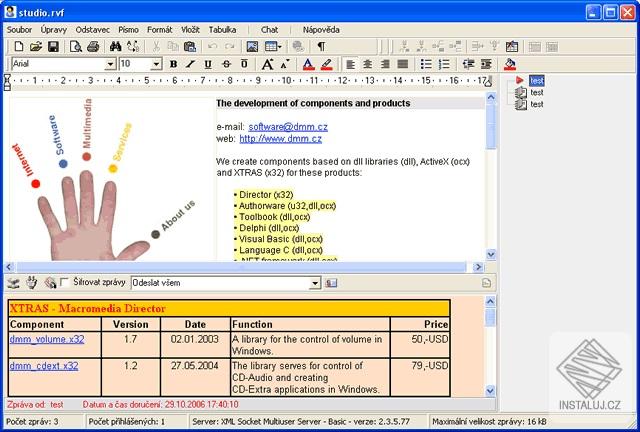Click the connect icon in chat toolbar
This screenshot has width=640, height=432.
click(14, 283)
